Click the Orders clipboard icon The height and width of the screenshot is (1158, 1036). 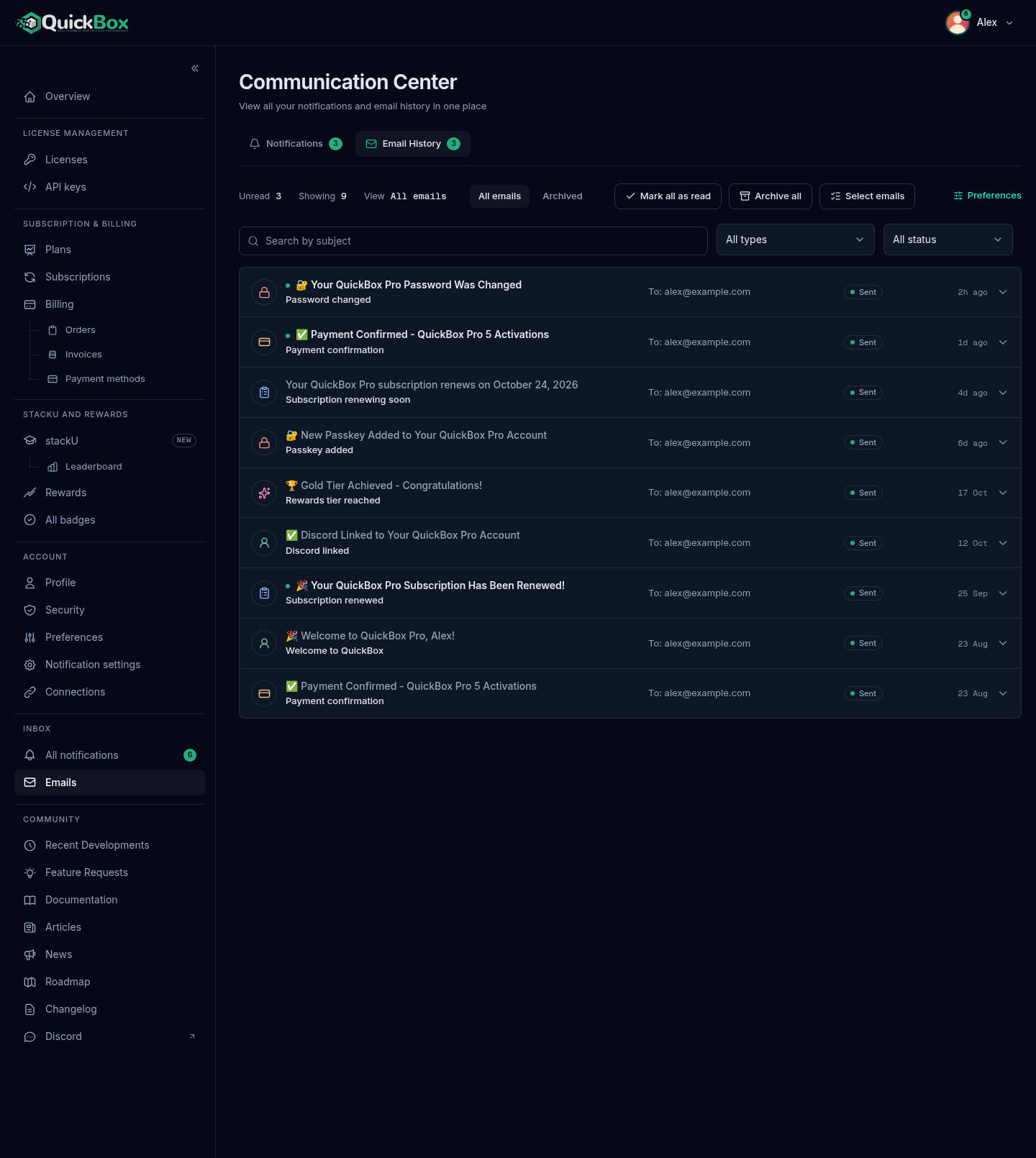[x=53, y=330]
